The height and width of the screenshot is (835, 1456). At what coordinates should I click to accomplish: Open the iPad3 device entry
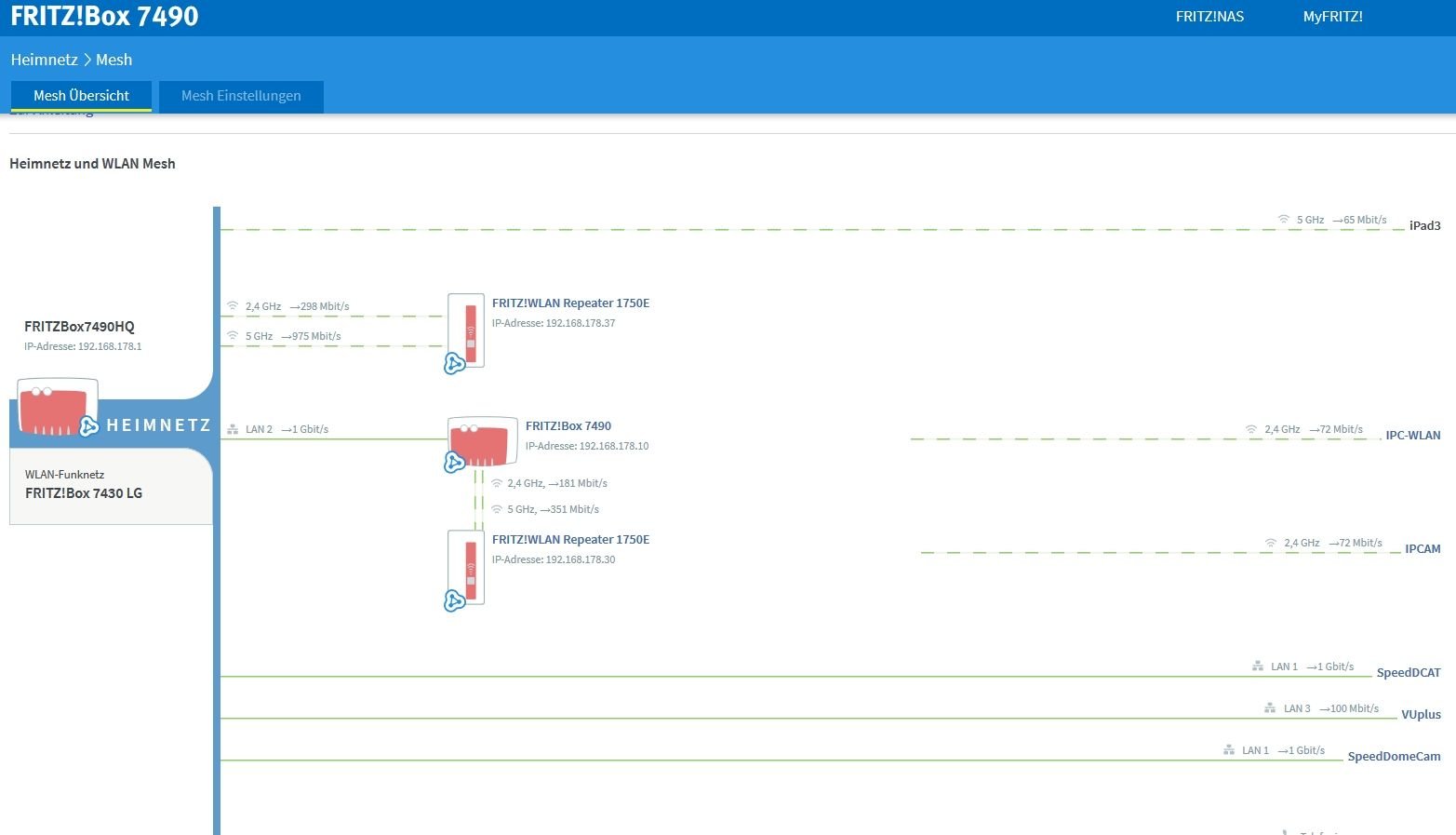pos(1424,225)
